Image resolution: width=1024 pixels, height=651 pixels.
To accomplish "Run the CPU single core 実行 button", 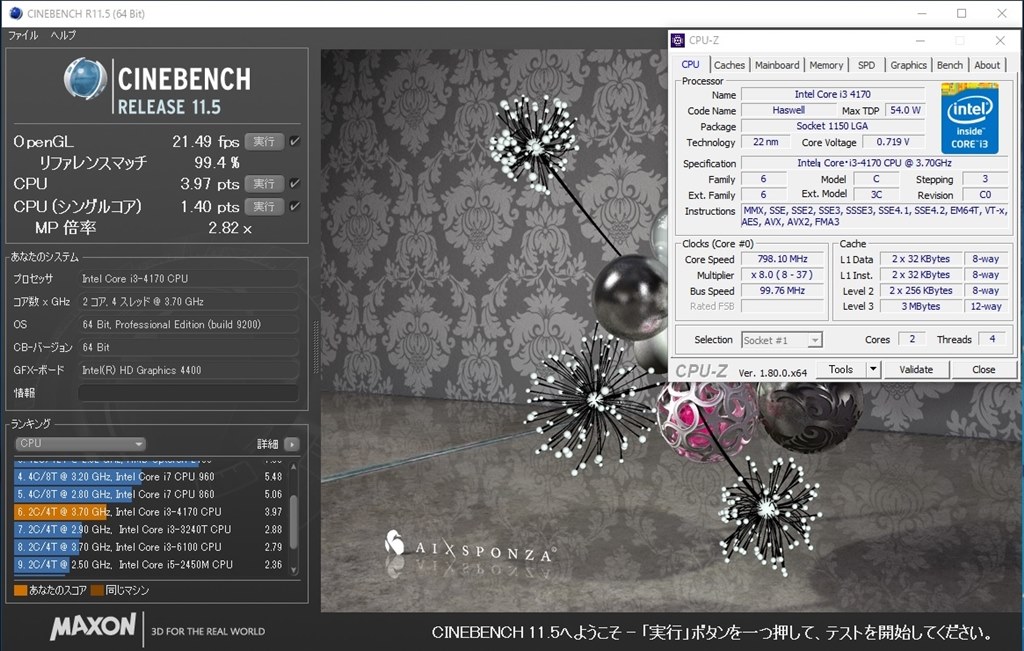I will (x=264, y=207).
